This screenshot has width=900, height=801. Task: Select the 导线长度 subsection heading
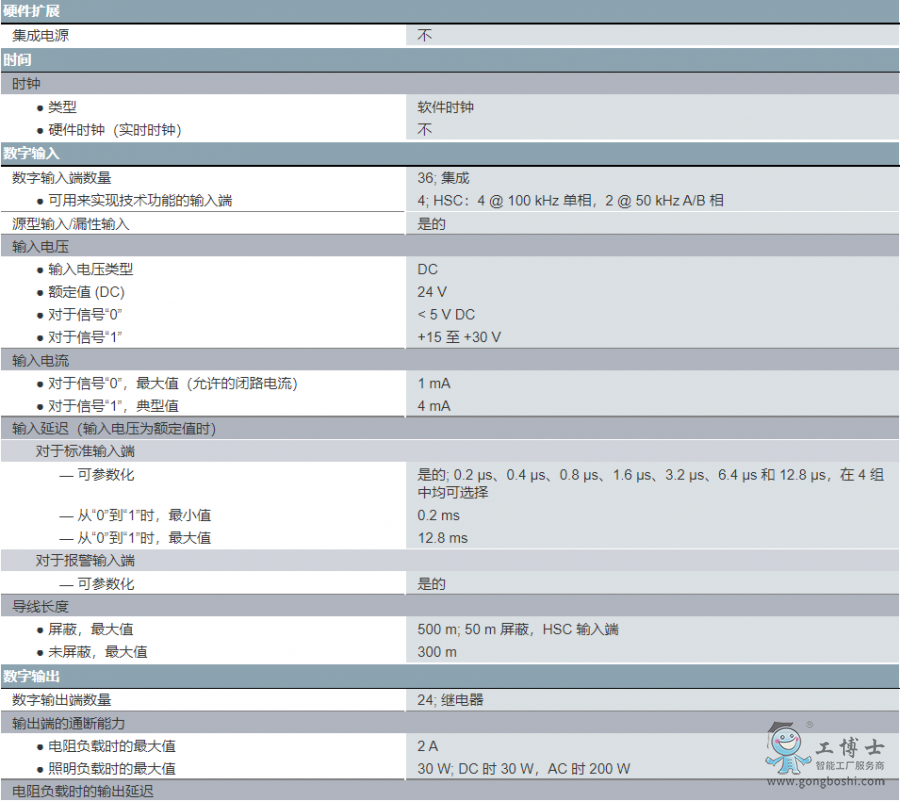(40, 606)
